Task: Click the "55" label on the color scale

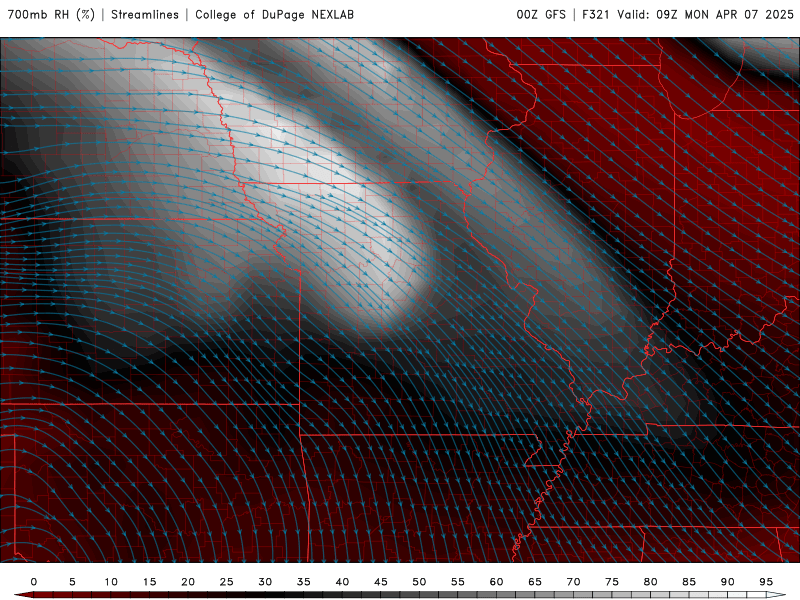Action: 458,582
